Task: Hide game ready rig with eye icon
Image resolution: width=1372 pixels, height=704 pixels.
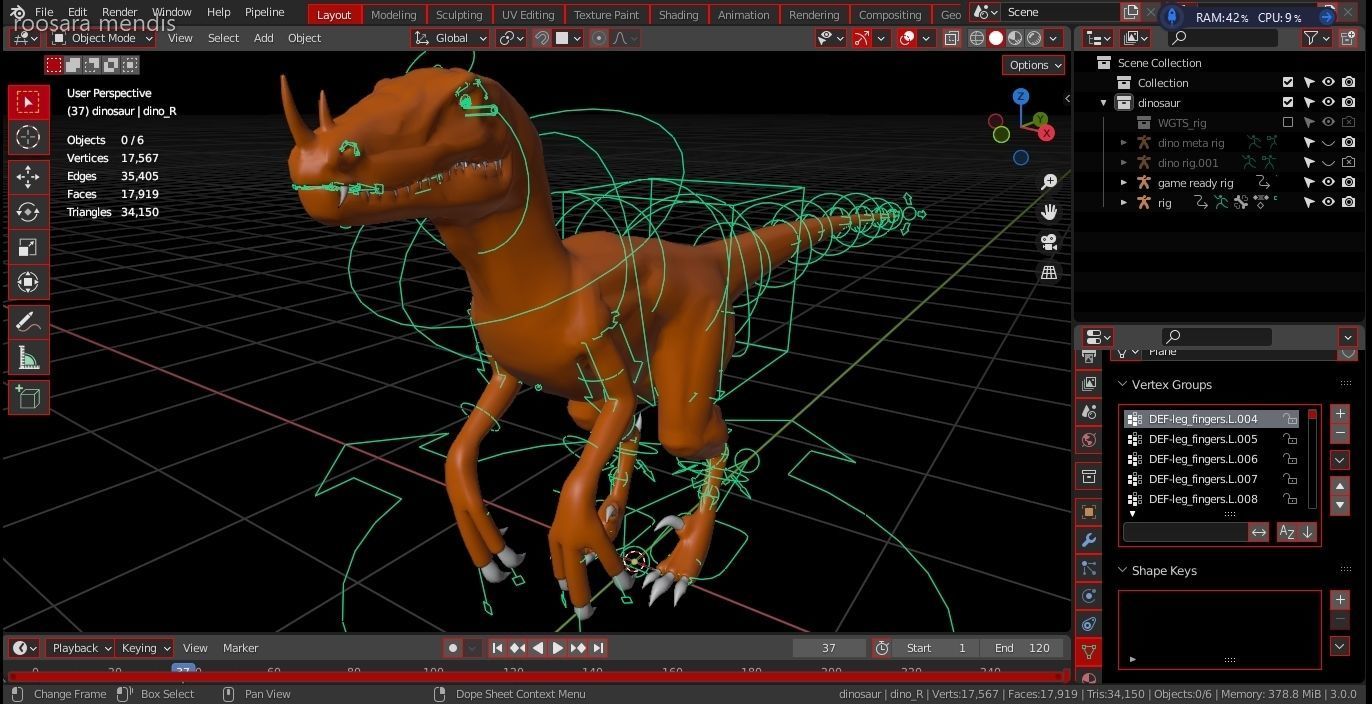Action: pos(1328,182)
